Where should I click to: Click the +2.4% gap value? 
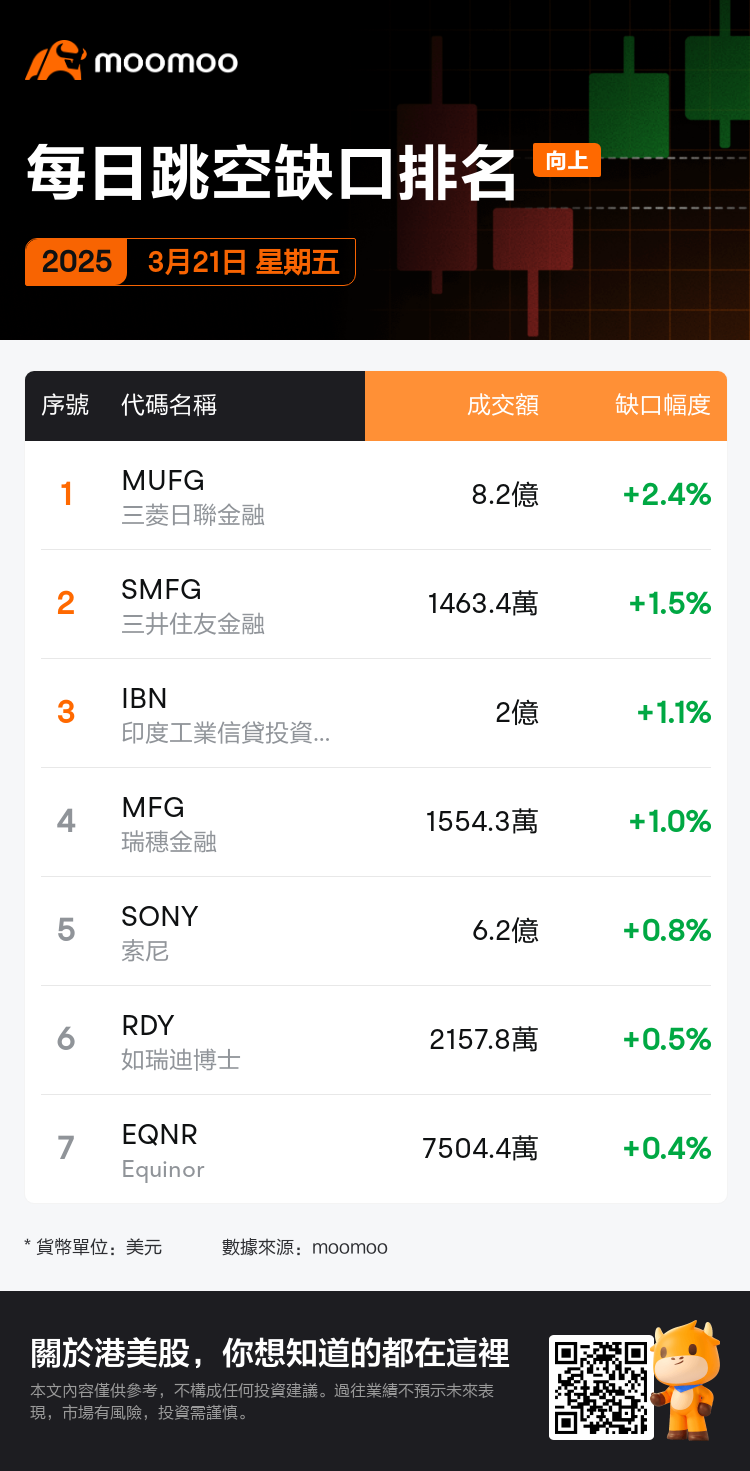[x=667, y=494]
